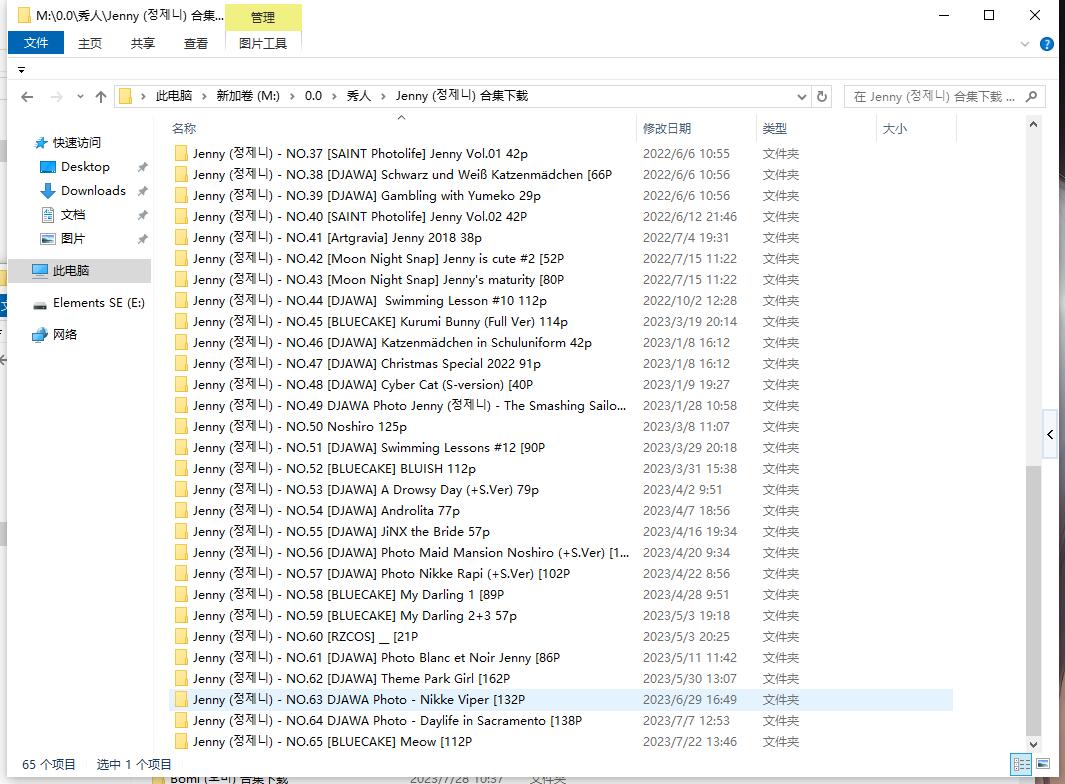Open the recent locations dropdown arrow
Image resolution: width=1065 pixels, height=784 pixels.
pos(80,96)
